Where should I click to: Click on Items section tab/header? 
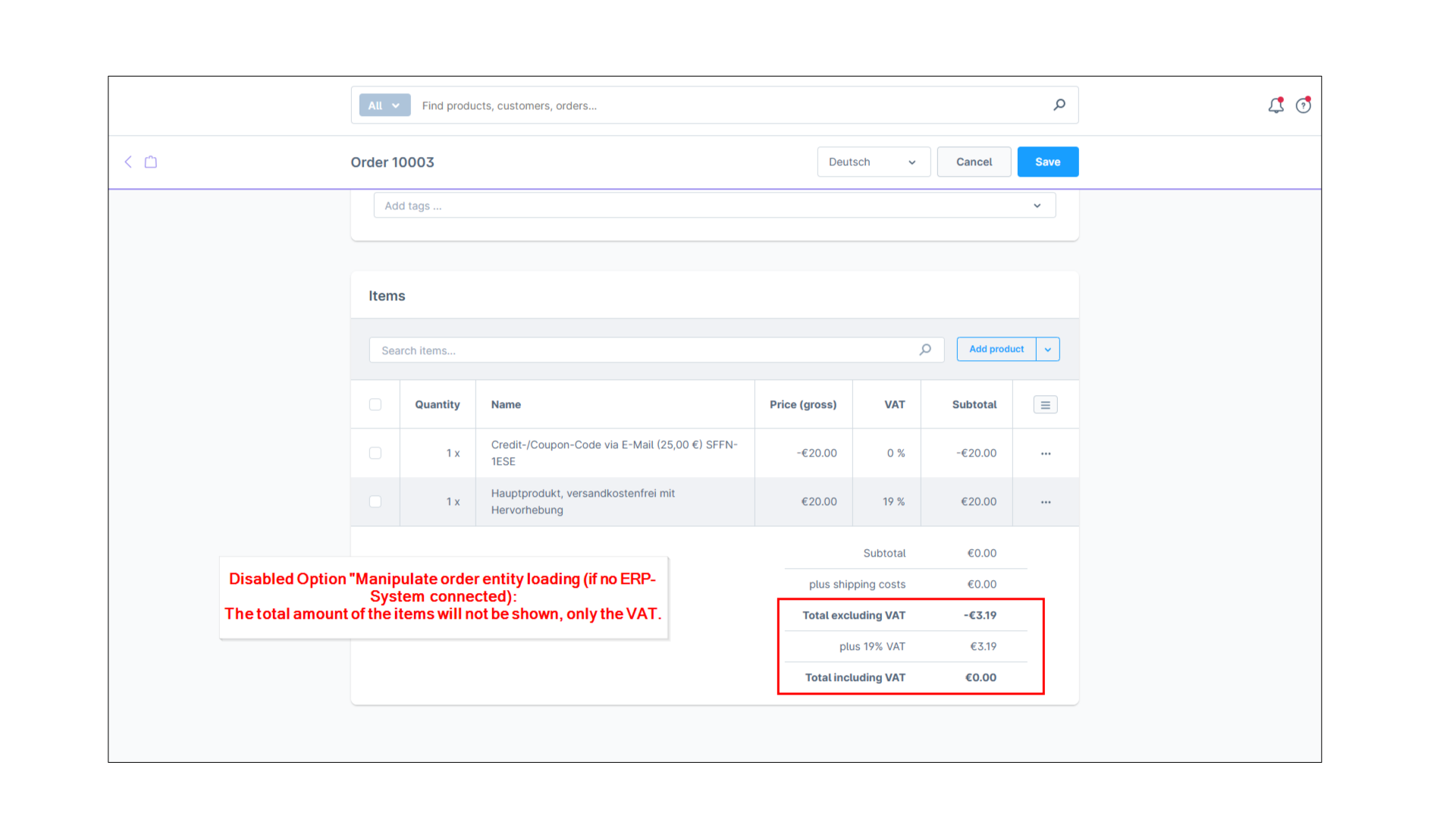point(387,295)
